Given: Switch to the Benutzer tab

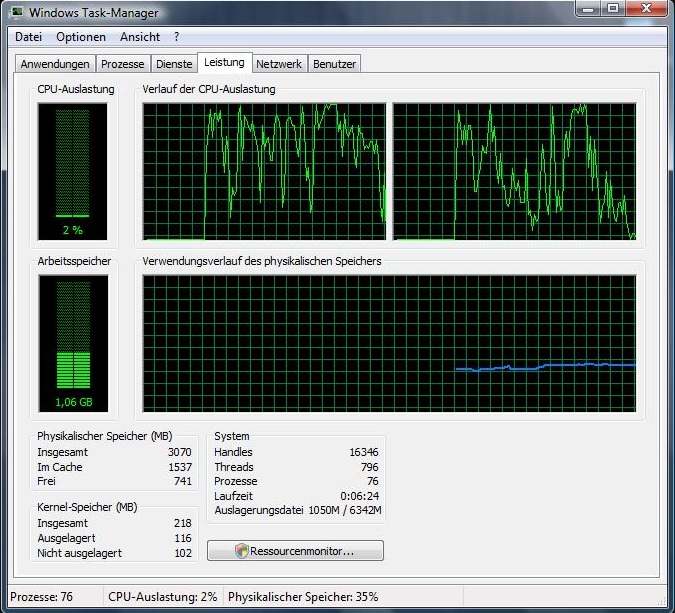Looking at the screenshot, I should [334, 64].
